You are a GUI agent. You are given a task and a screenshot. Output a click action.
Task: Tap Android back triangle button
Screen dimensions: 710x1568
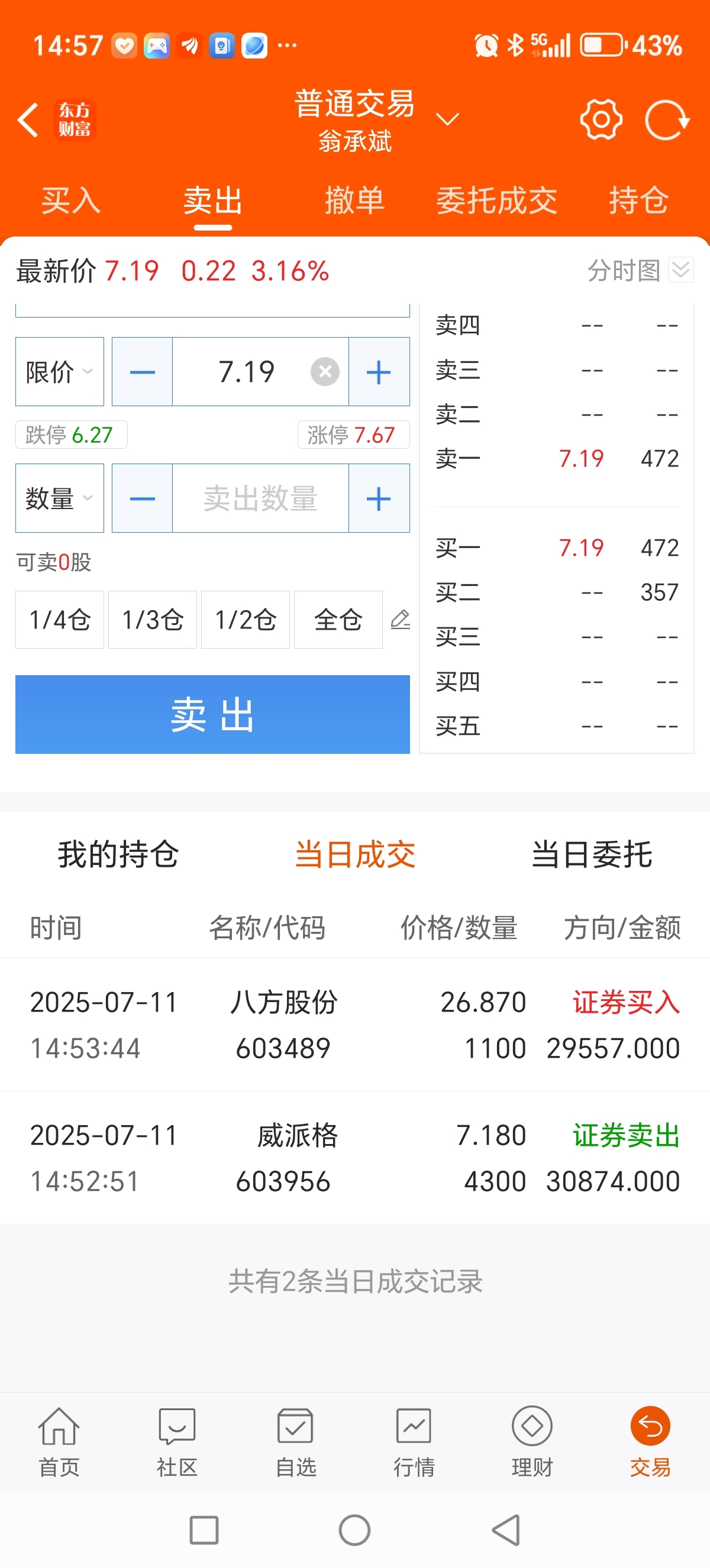(x=505, y=1530)
